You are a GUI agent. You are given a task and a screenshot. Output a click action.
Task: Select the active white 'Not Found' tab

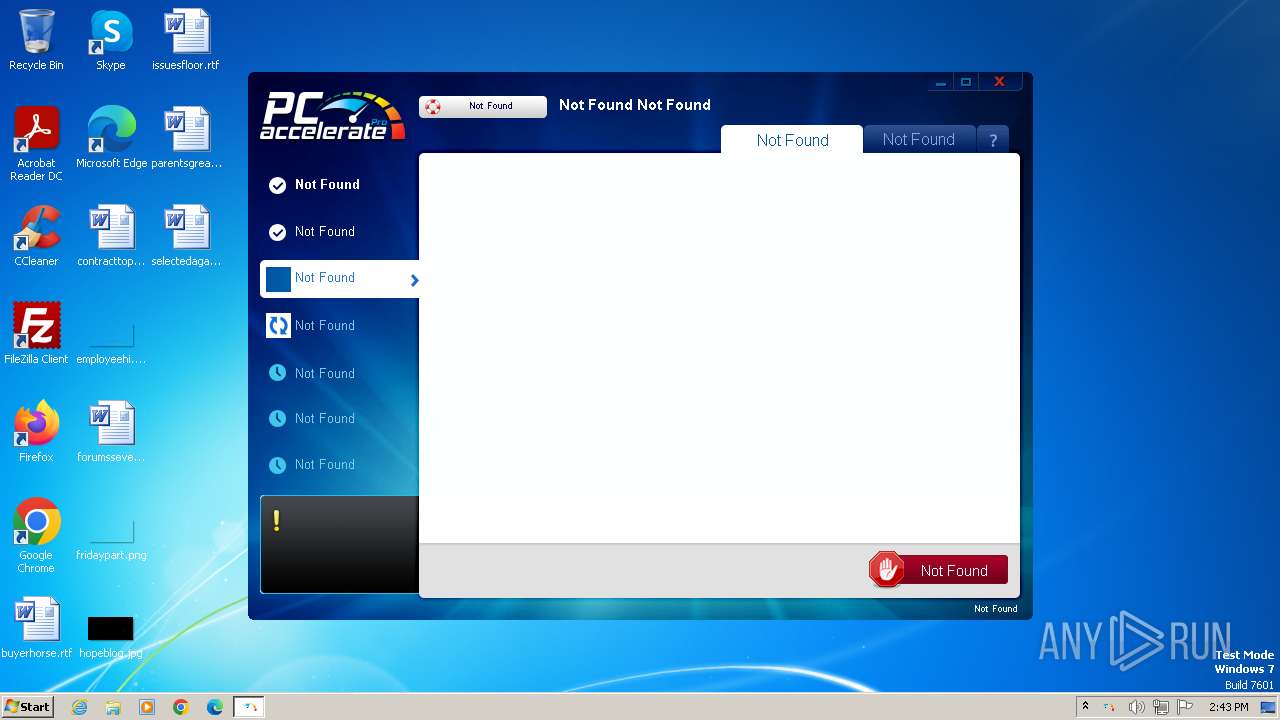(x=792, y=140)
